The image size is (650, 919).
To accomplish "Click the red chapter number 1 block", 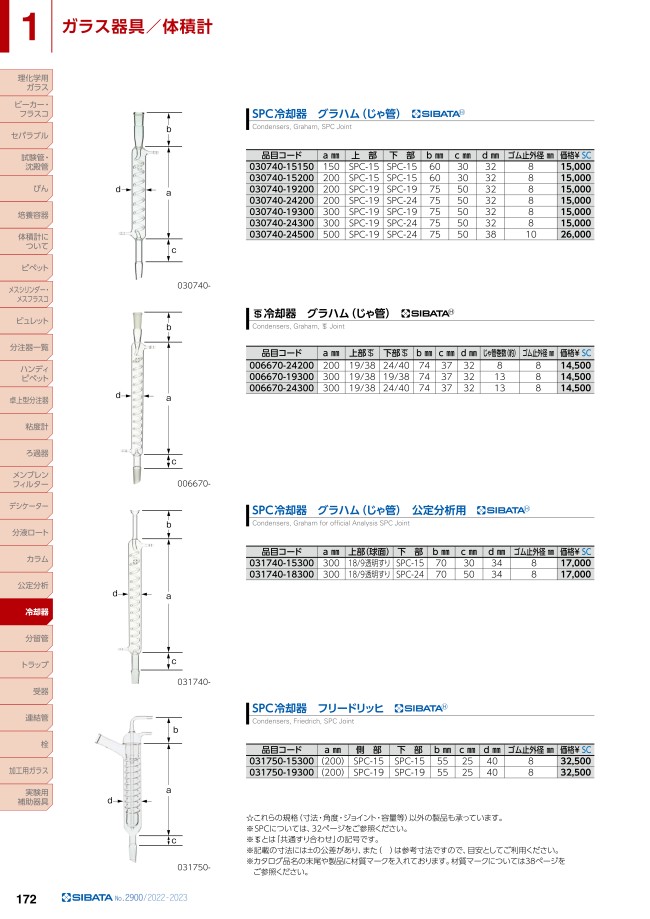I will point(22,27).
